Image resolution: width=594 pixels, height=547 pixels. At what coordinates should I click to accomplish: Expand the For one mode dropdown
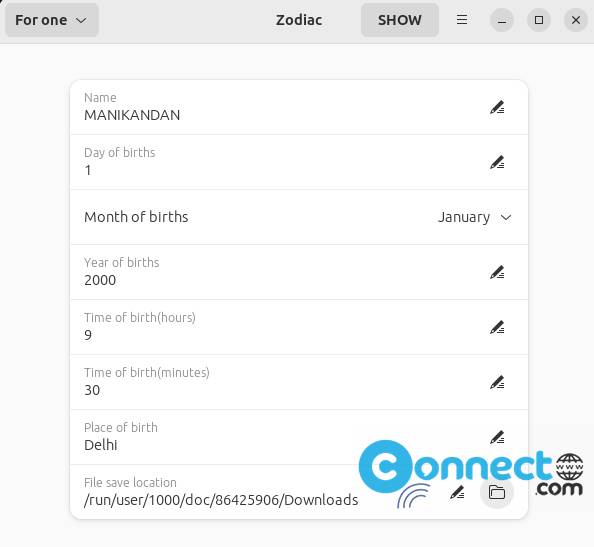tap(52, 20)
